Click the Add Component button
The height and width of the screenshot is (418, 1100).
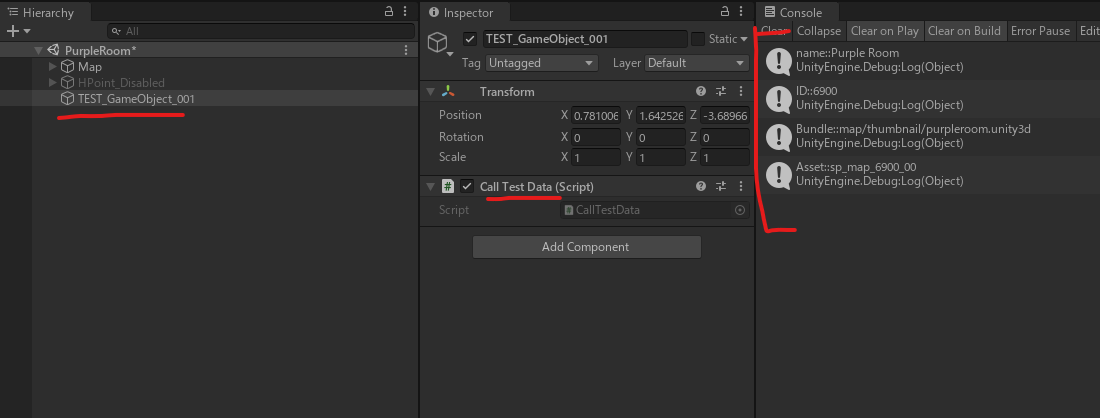click(586, 247)
